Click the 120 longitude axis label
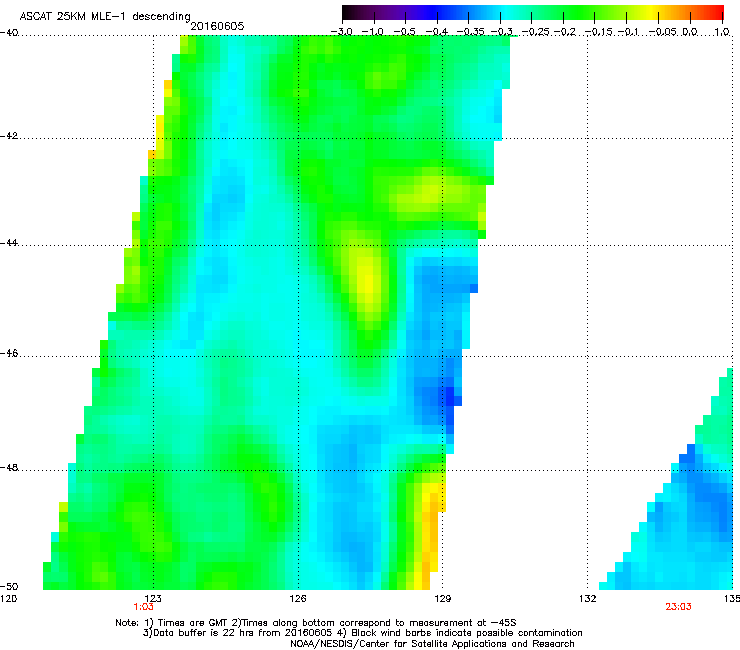740x650 pixels. 8,599
